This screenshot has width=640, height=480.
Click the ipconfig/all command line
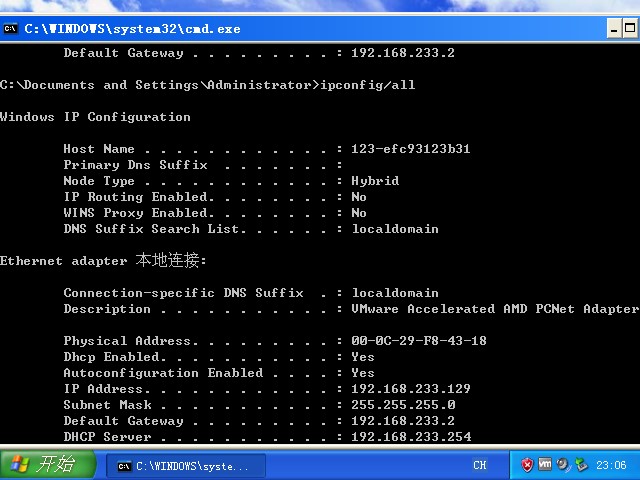[x=207, y=85]
